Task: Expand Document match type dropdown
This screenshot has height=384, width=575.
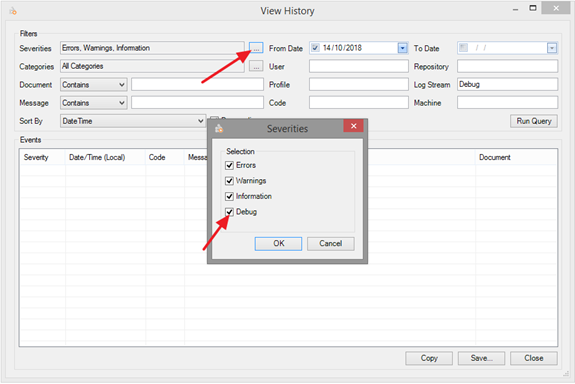Action: click(x=94, y=85)
